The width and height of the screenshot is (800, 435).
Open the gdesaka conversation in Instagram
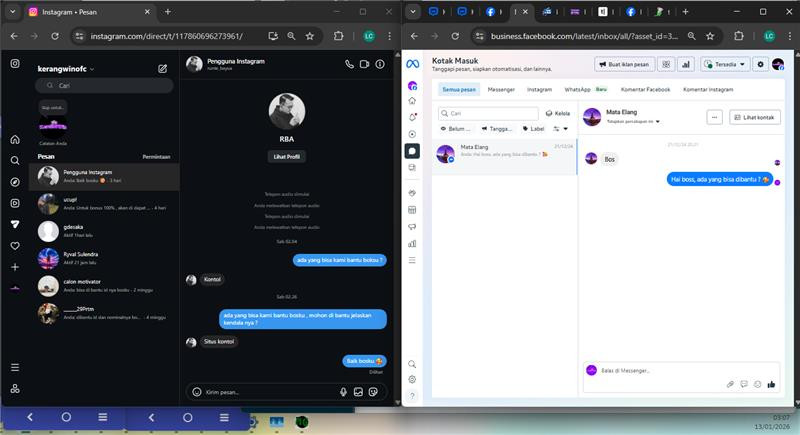pyautogui.click(x=104, y=231)
